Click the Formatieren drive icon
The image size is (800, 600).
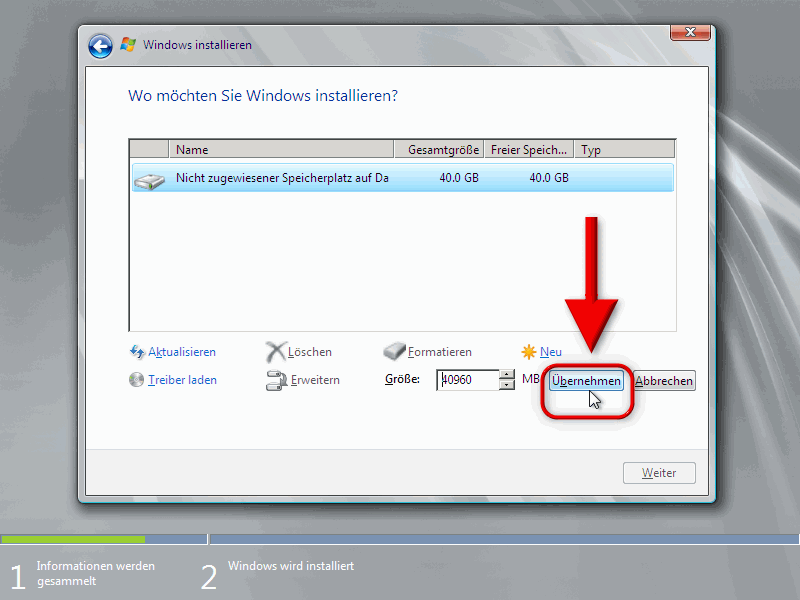395,352
